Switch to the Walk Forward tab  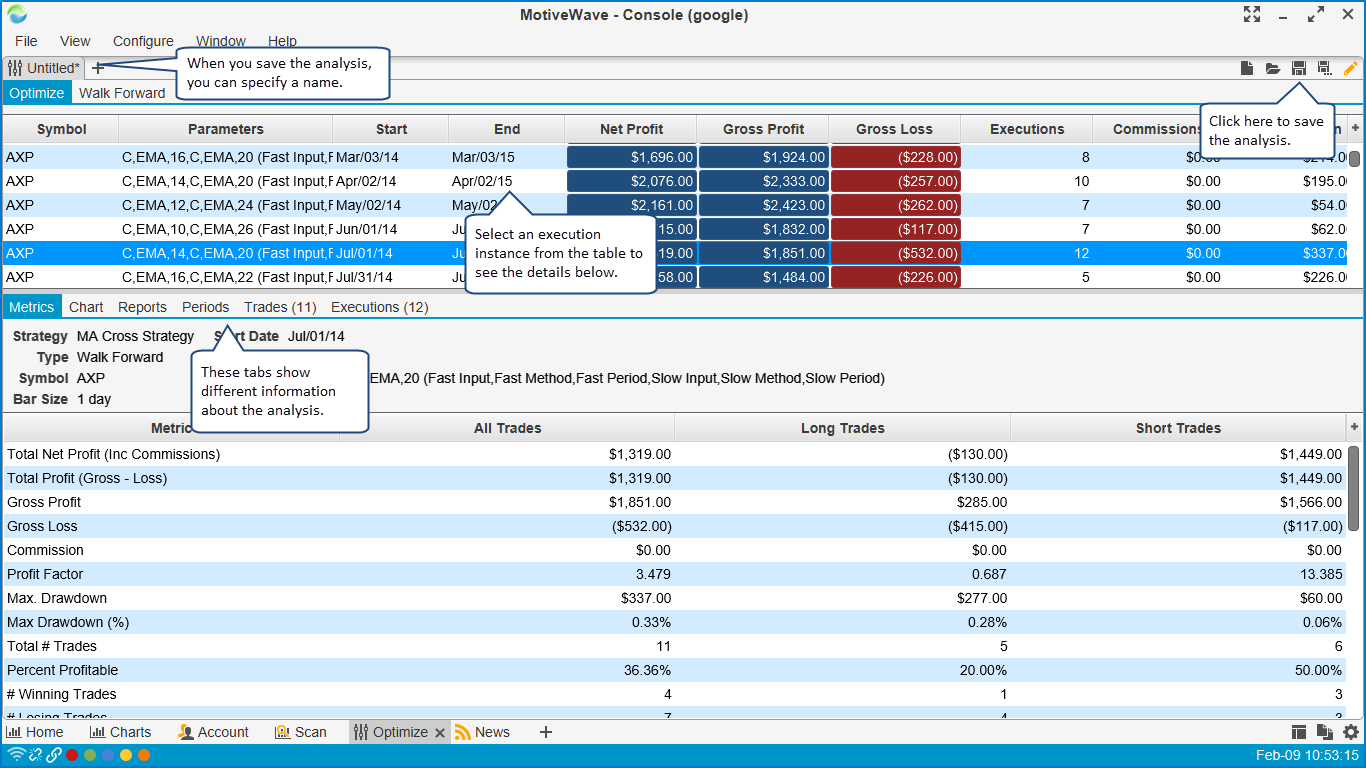point(122,93)
